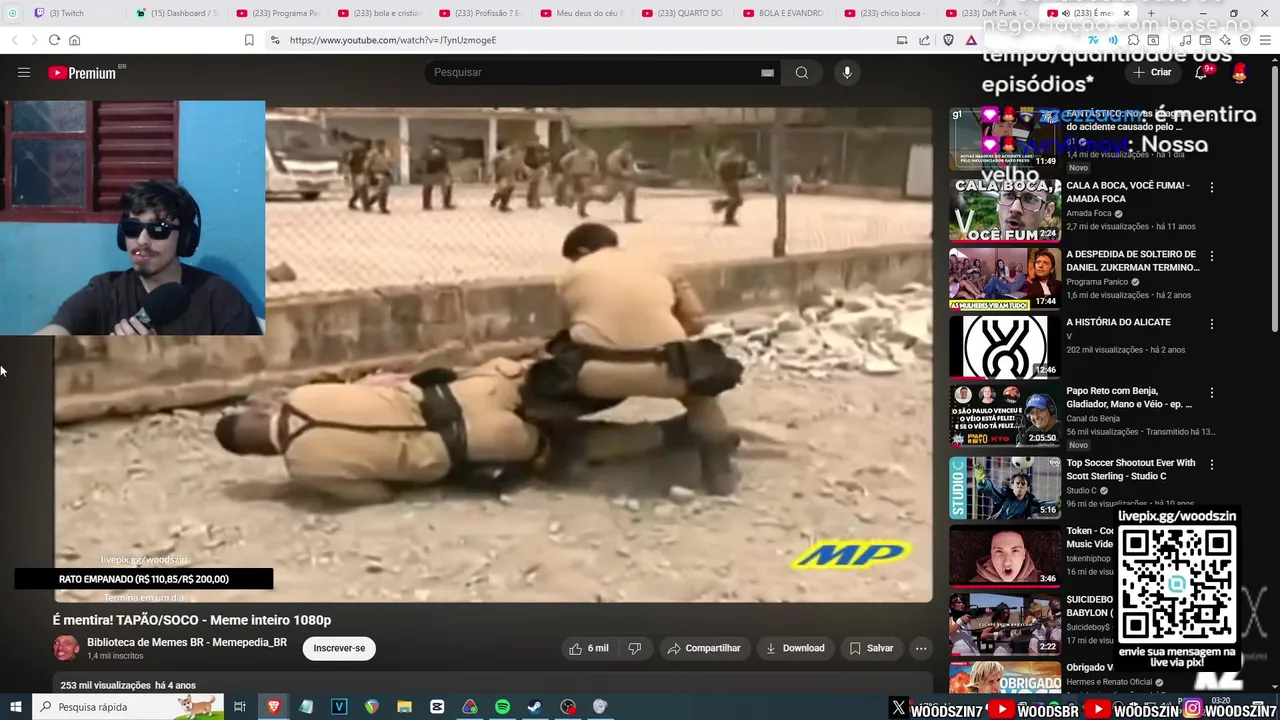Open Brave Leo AI sparkle icon

click(1225, 40)
